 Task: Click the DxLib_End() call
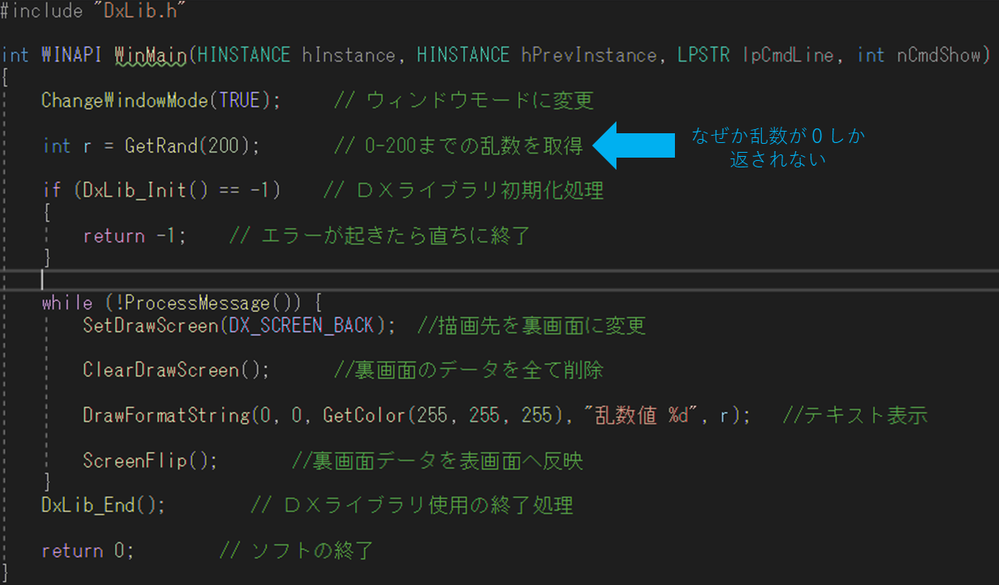click(103, 505)
